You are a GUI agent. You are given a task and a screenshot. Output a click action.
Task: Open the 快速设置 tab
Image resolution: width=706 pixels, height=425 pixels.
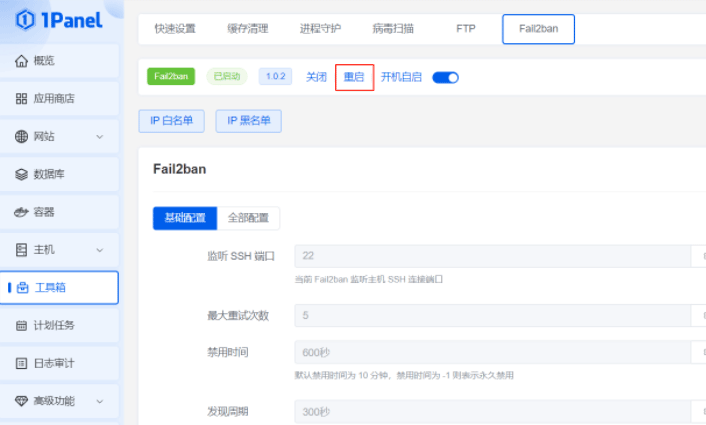[x=175, y=29]
